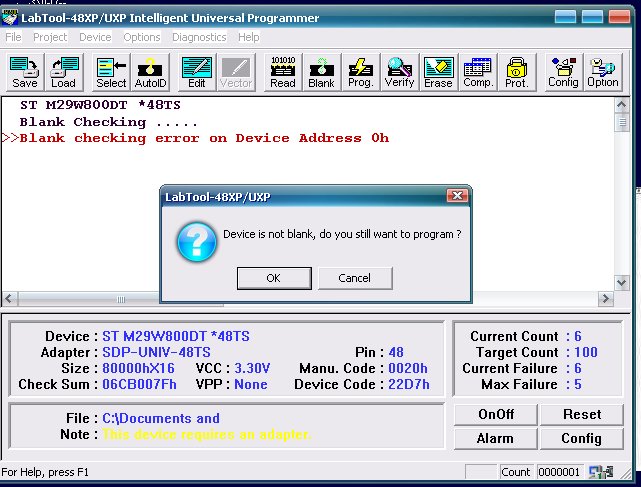The height and width of the screenshot is (487, 641).
Task: Click the horizontal scroll left arrow
Action: pyautogui.click(x=9, y=299)
